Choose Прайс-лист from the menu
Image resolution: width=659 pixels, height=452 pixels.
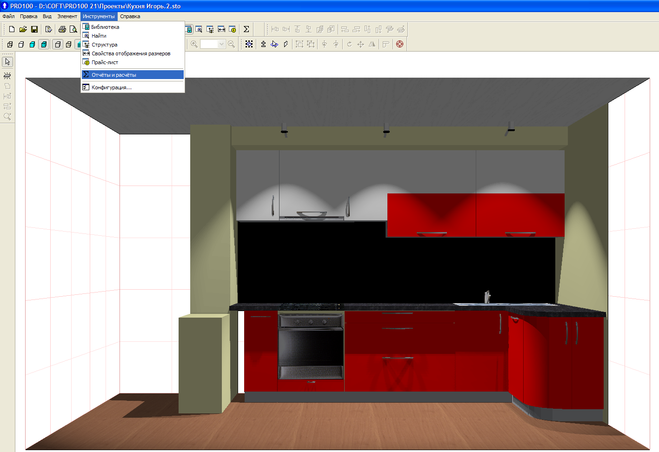click(x=133, y=62)
